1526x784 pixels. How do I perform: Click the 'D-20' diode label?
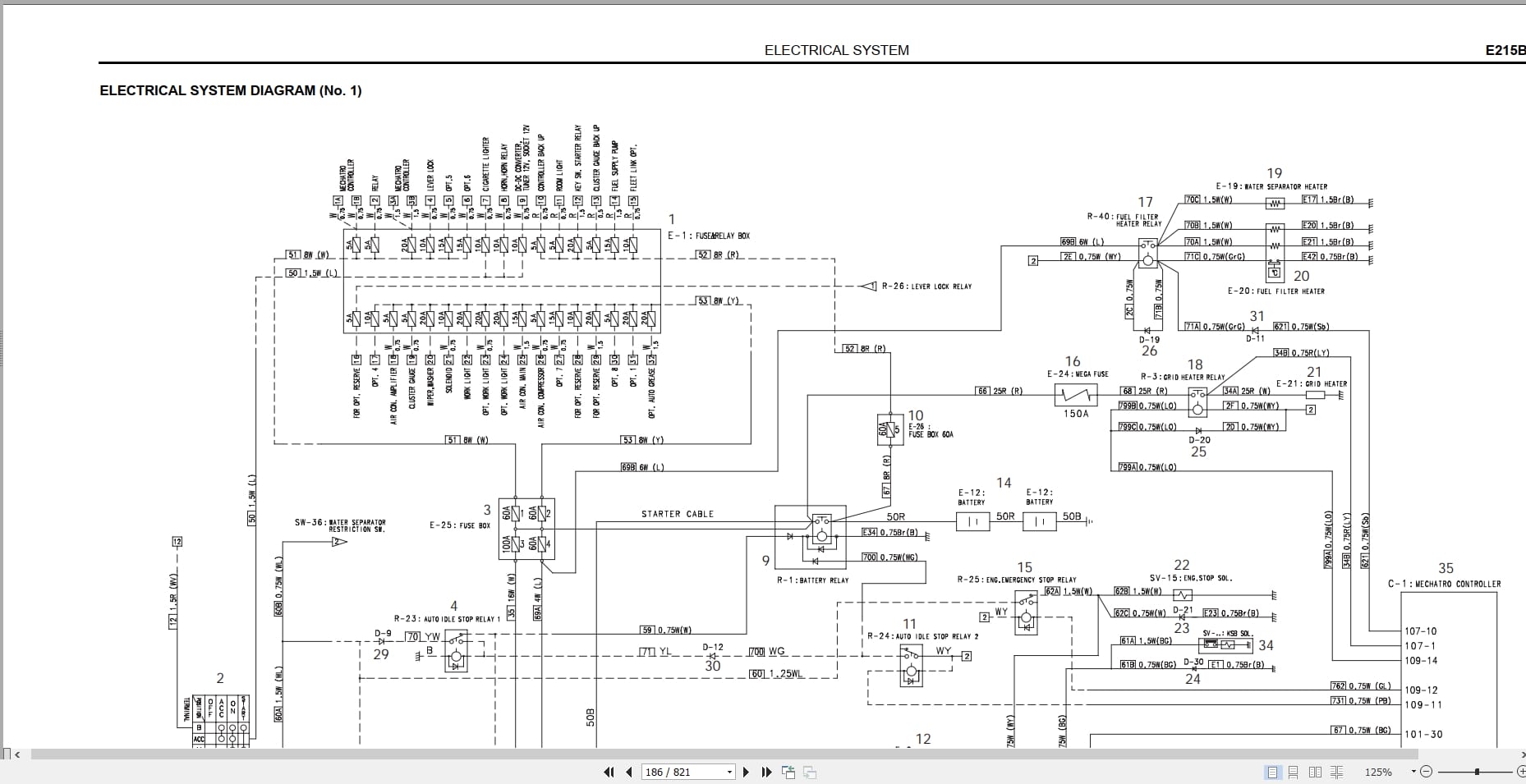(x=1199, y=440)
